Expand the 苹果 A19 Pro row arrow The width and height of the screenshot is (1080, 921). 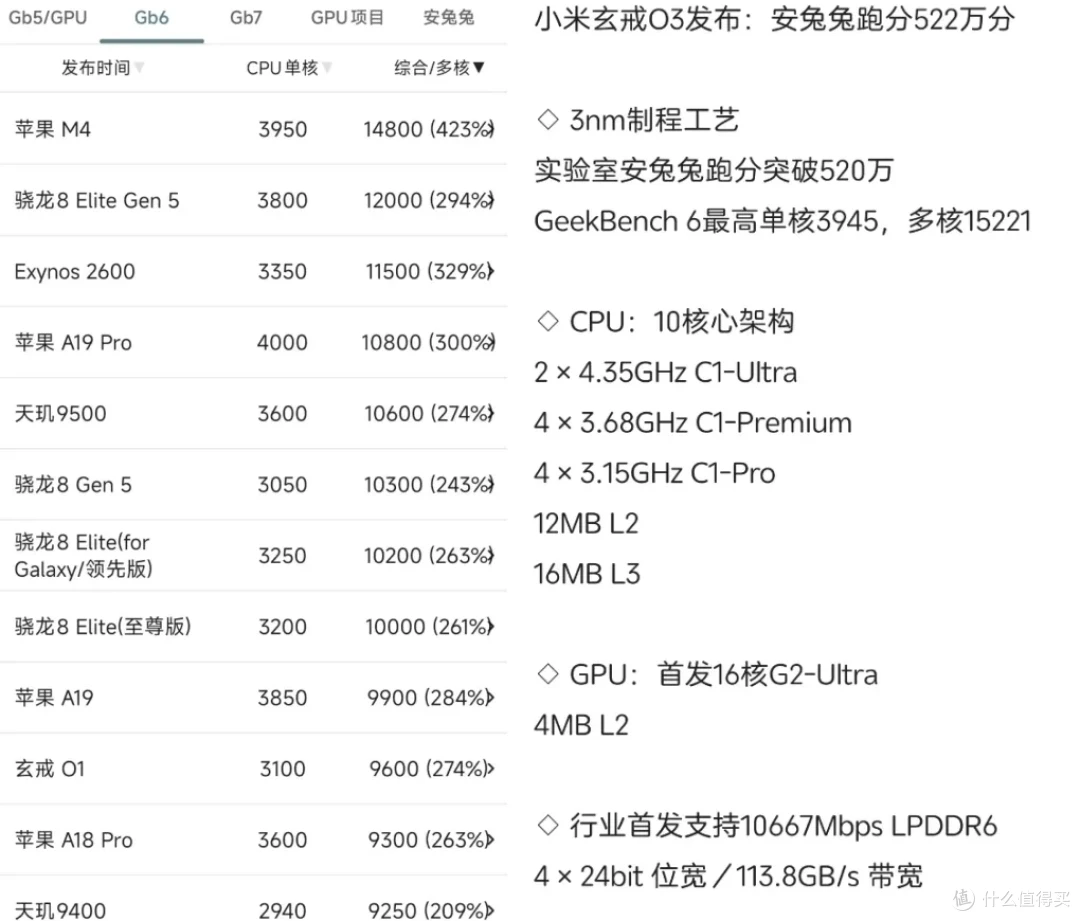coord(490,342)
